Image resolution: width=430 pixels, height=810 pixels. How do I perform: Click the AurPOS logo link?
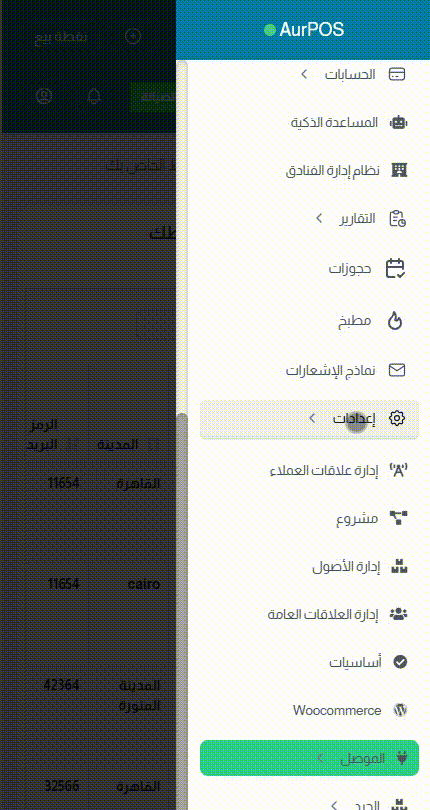point(304,30)
